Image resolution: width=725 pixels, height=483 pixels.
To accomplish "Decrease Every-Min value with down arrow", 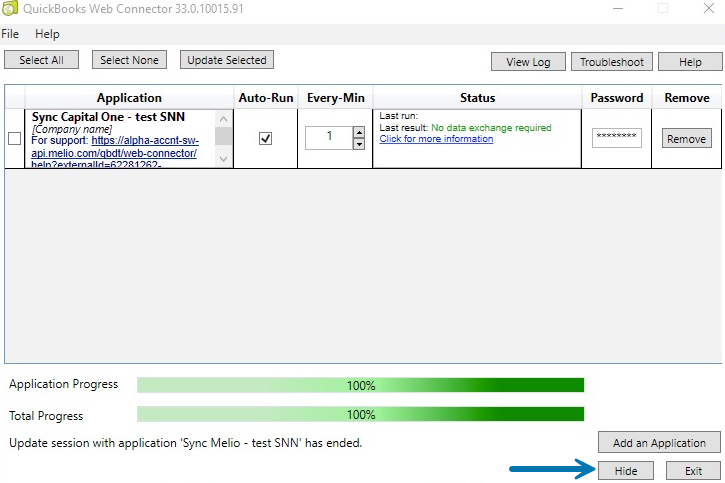I will (359, 144).
